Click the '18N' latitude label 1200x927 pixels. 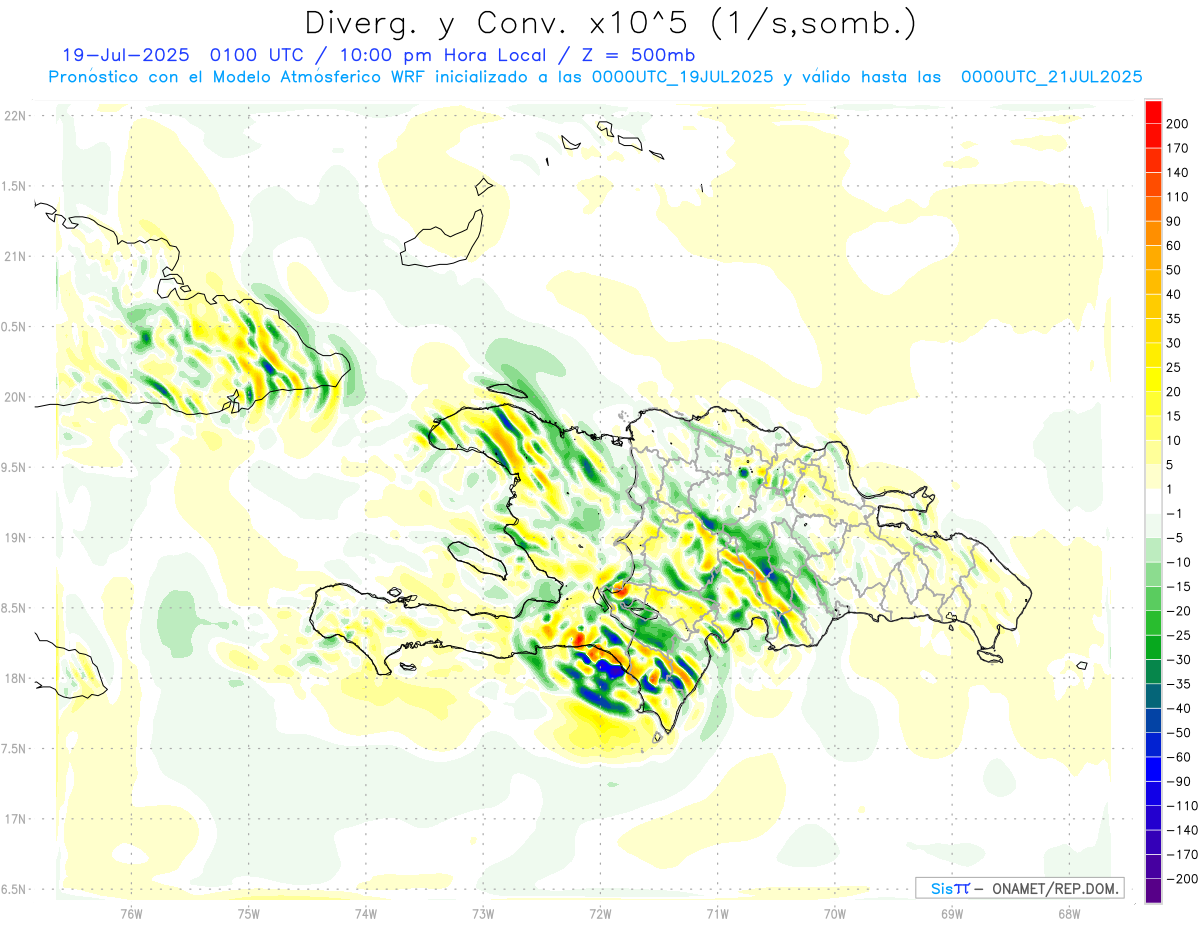pyautogui.click(x=15, y=679)
